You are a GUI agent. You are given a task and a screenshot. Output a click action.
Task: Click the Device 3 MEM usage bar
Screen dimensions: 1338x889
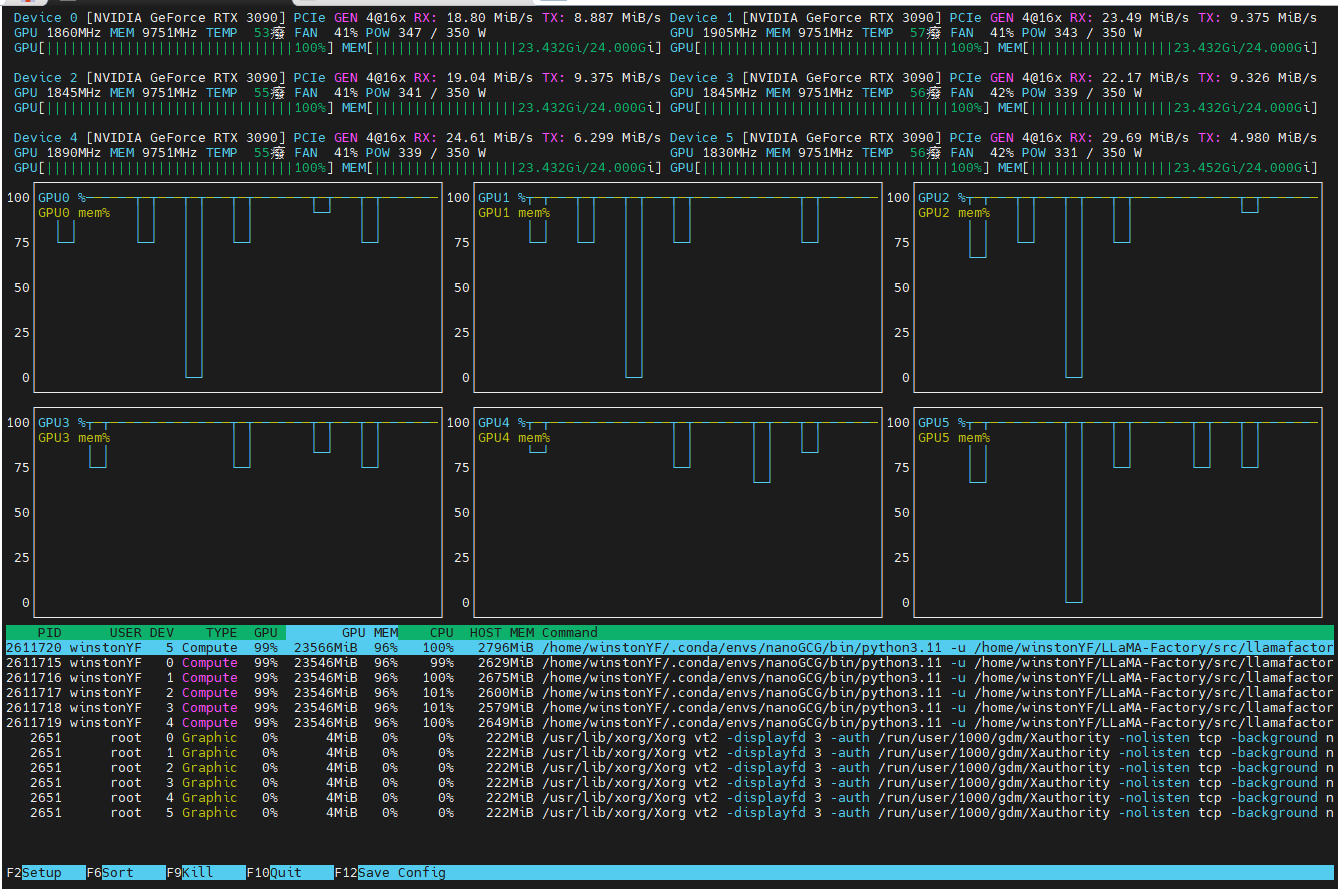1158,108
